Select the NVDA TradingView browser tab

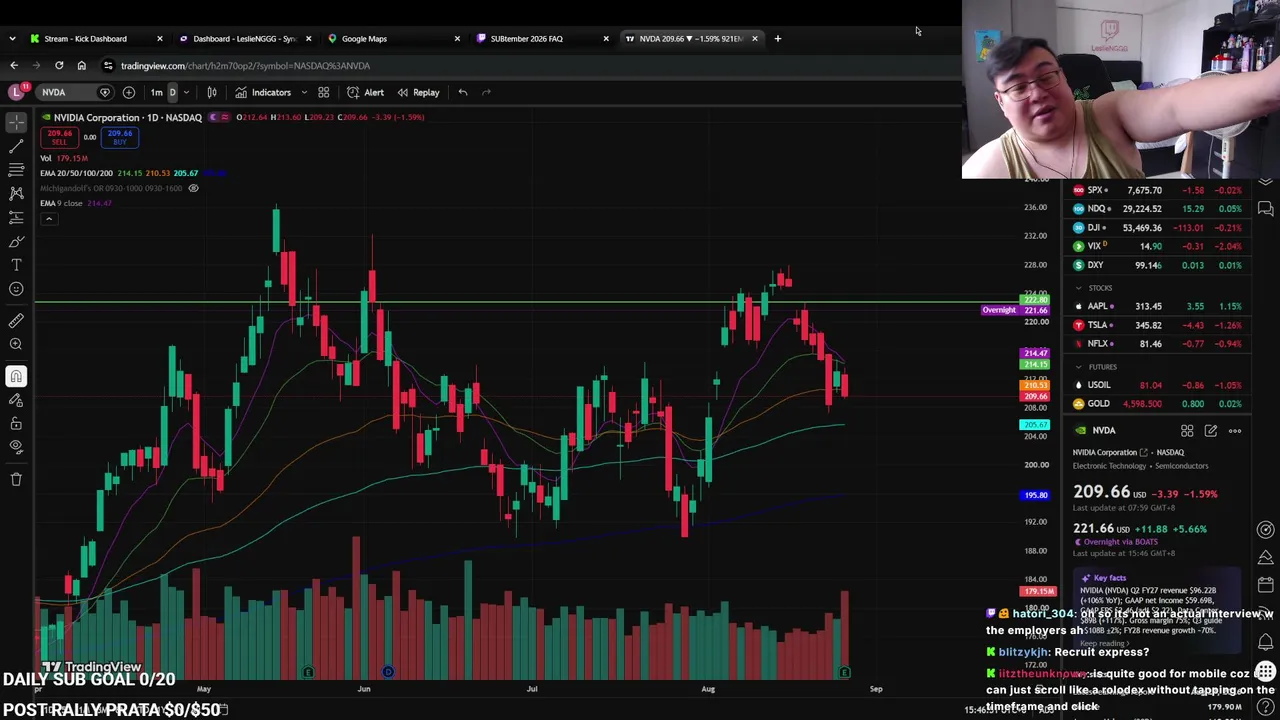click(691, 38)
